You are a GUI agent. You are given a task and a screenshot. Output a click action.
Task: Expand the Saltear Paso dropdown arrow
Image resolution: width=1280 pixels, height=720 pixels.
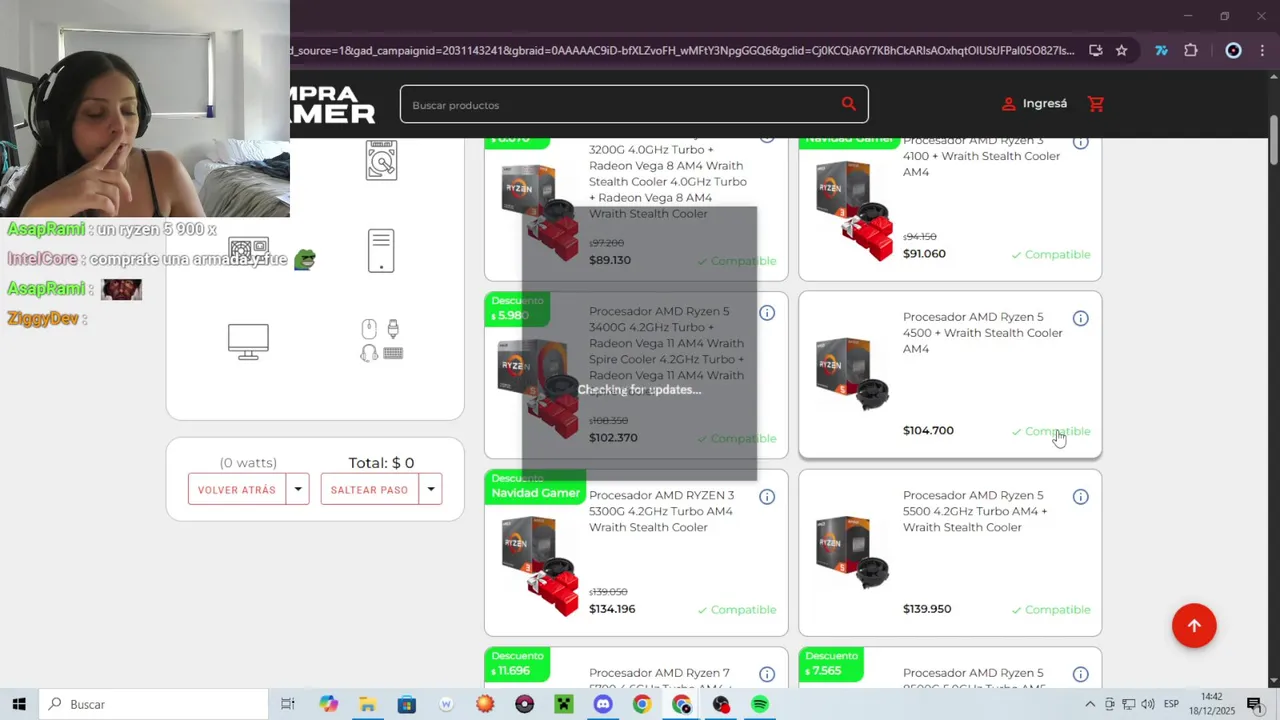[431, 490]
